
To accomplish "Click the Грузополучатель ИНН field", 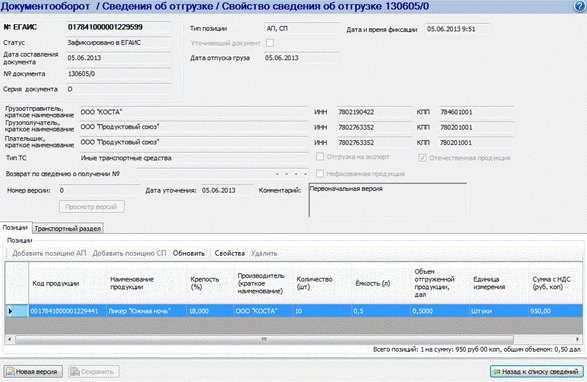I will click(374, 127).
